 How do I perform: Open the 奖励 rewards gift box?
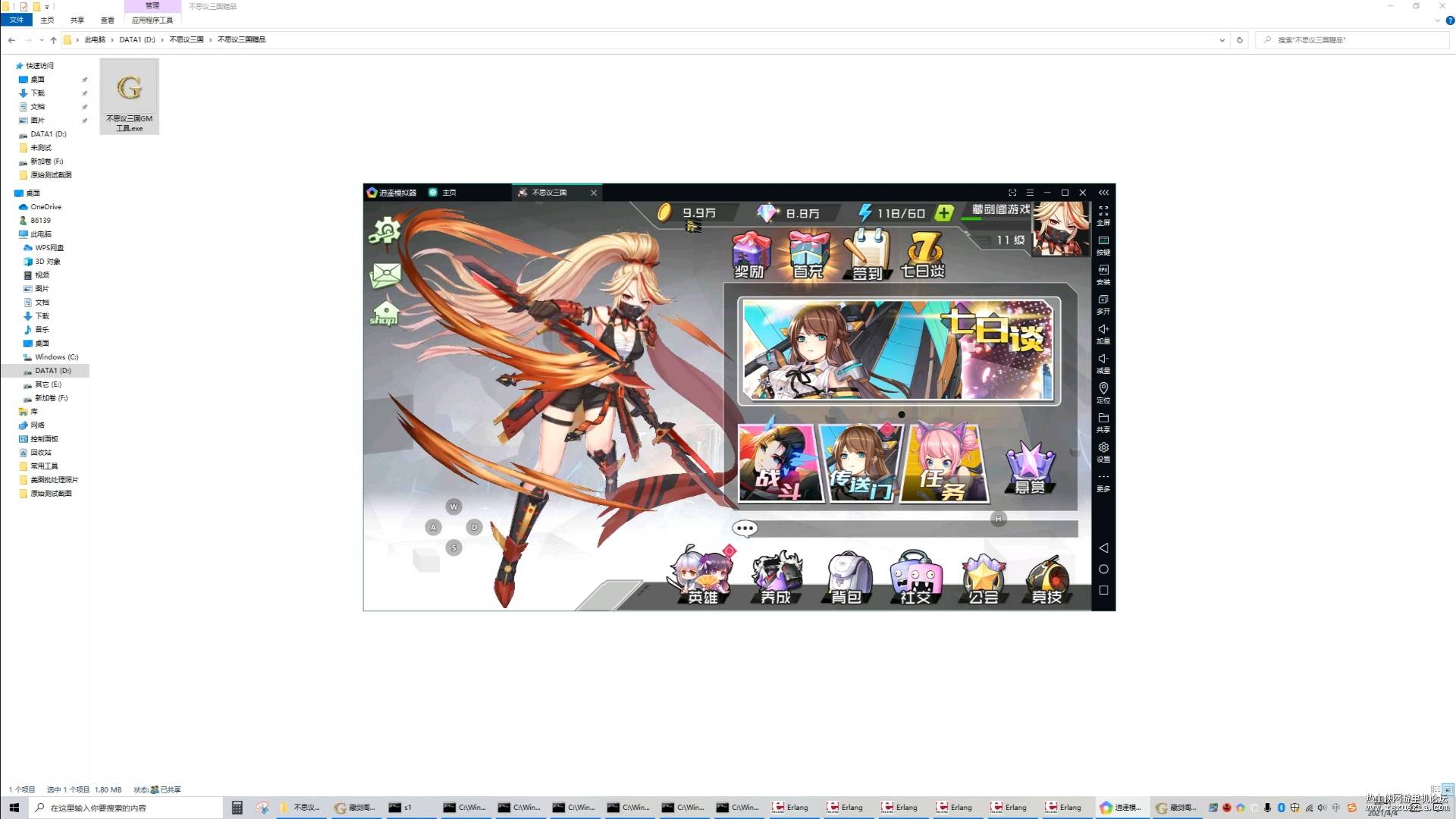click(x=750, y=255)
